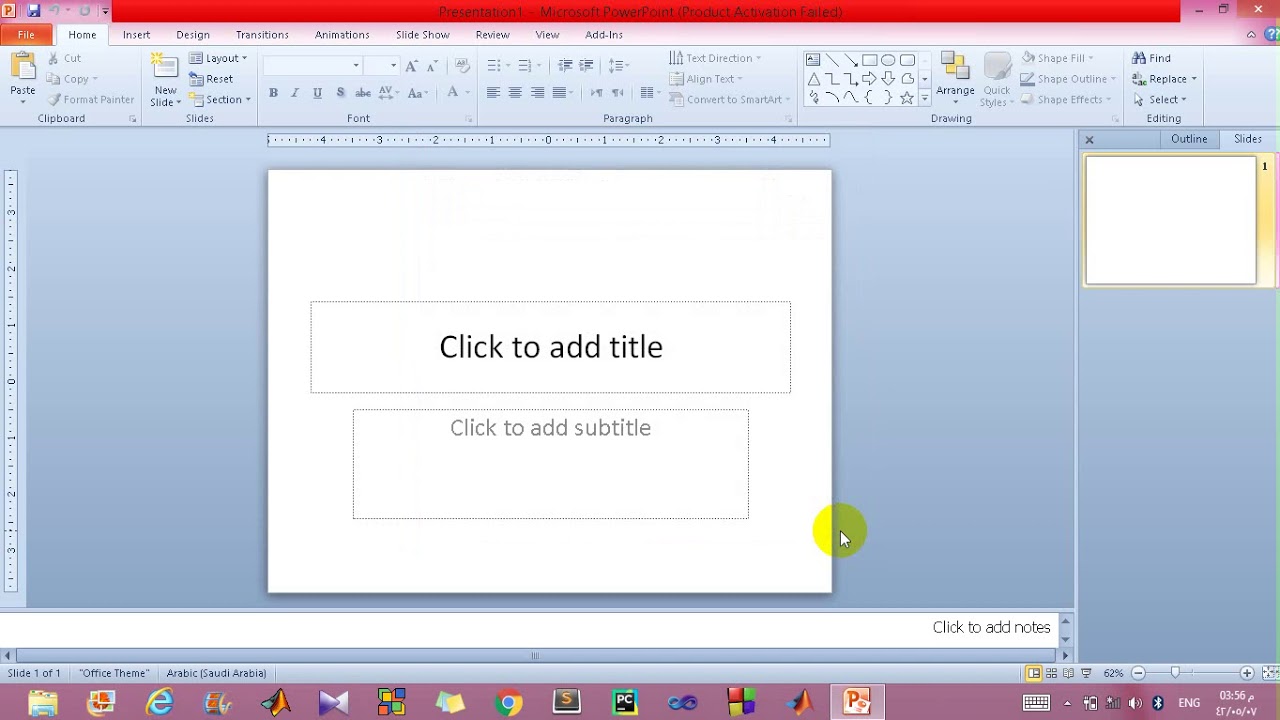Center the text

[x=515, y=93]
